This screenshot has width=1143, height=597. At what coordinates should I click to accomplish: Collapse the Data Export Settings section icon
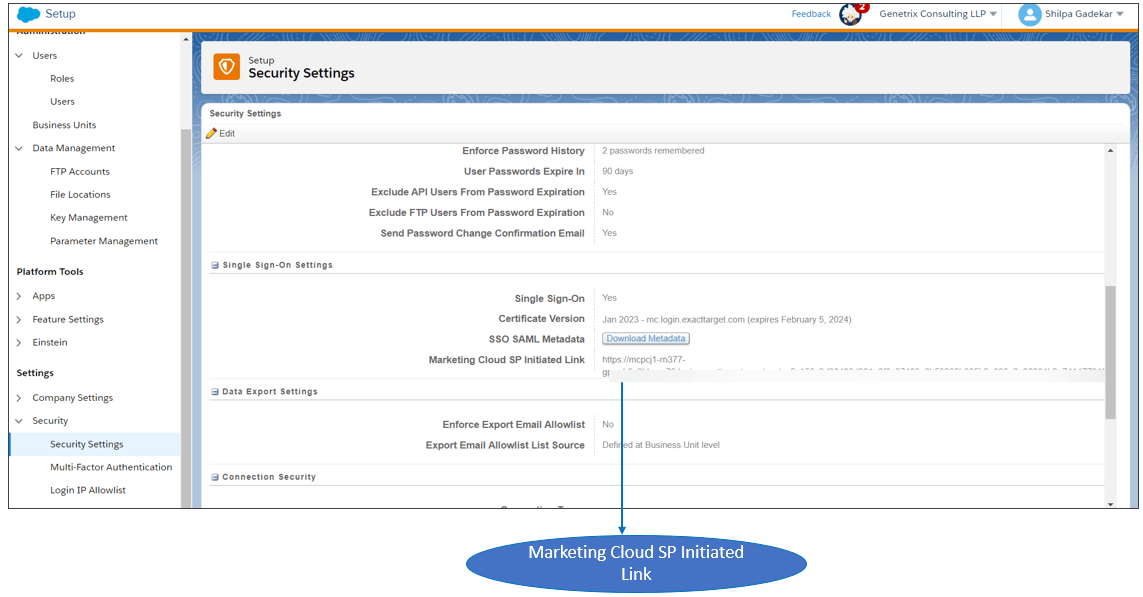coord(213,390)
